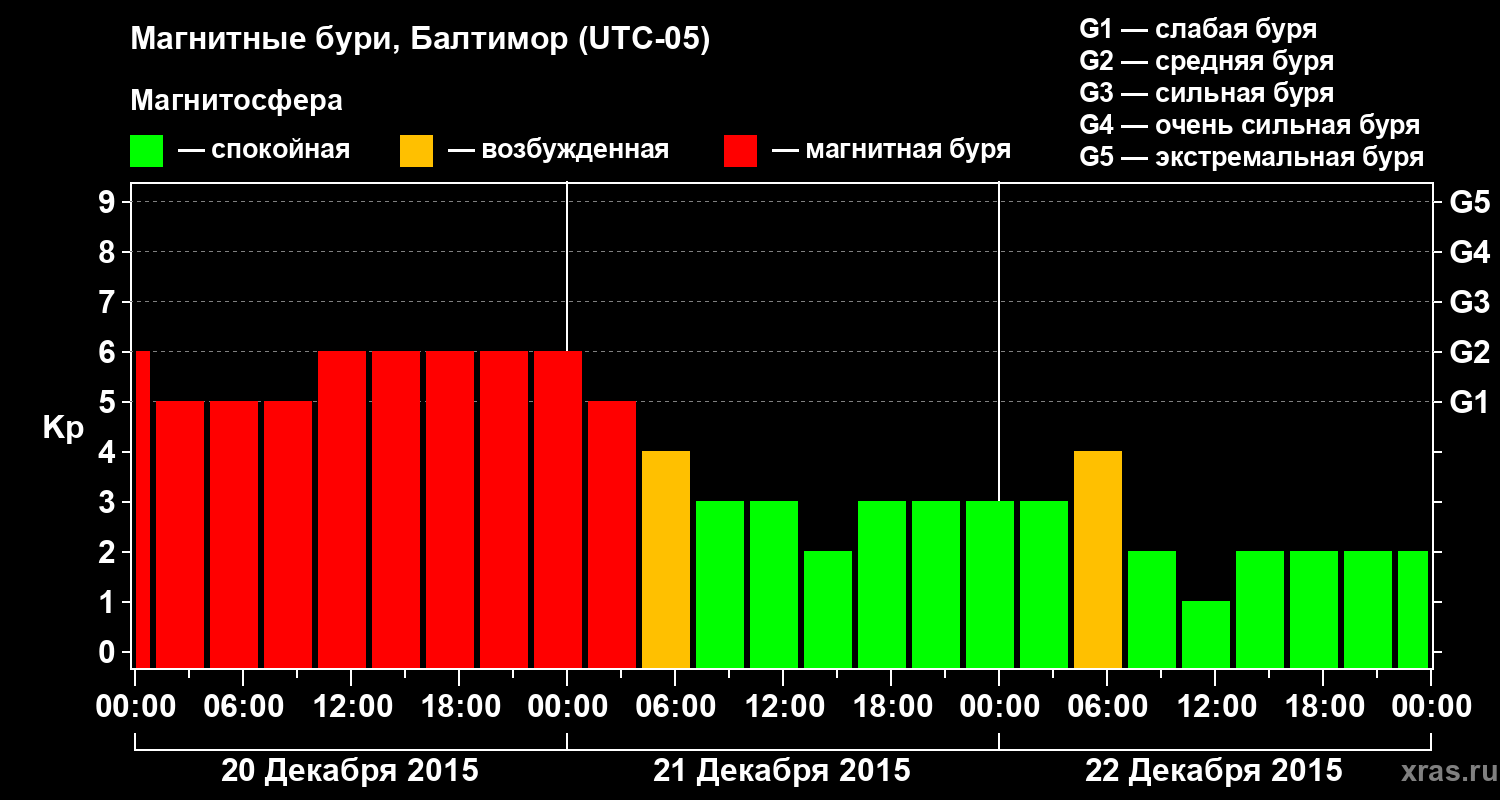Click the '— возбужденная' legend label

coord(558,150)
